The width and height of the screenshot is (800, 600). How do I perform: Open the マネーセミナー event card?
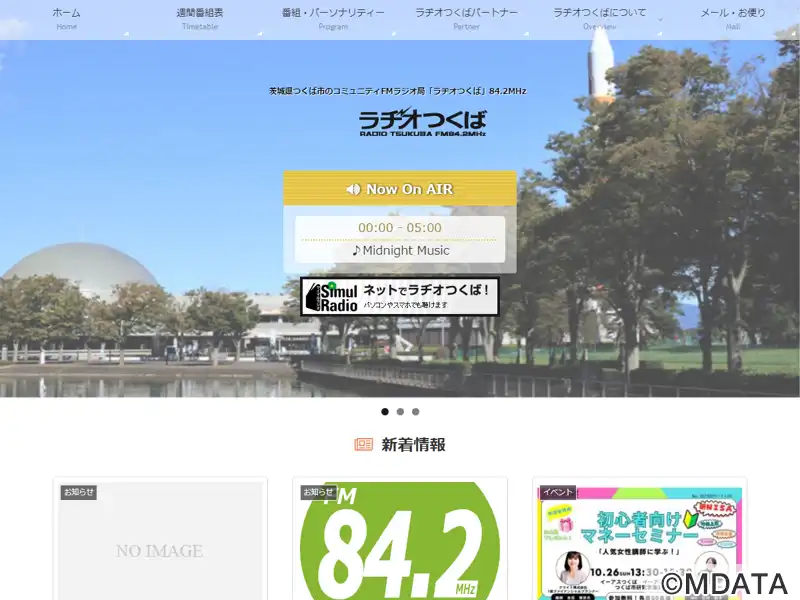coord(640,541)
